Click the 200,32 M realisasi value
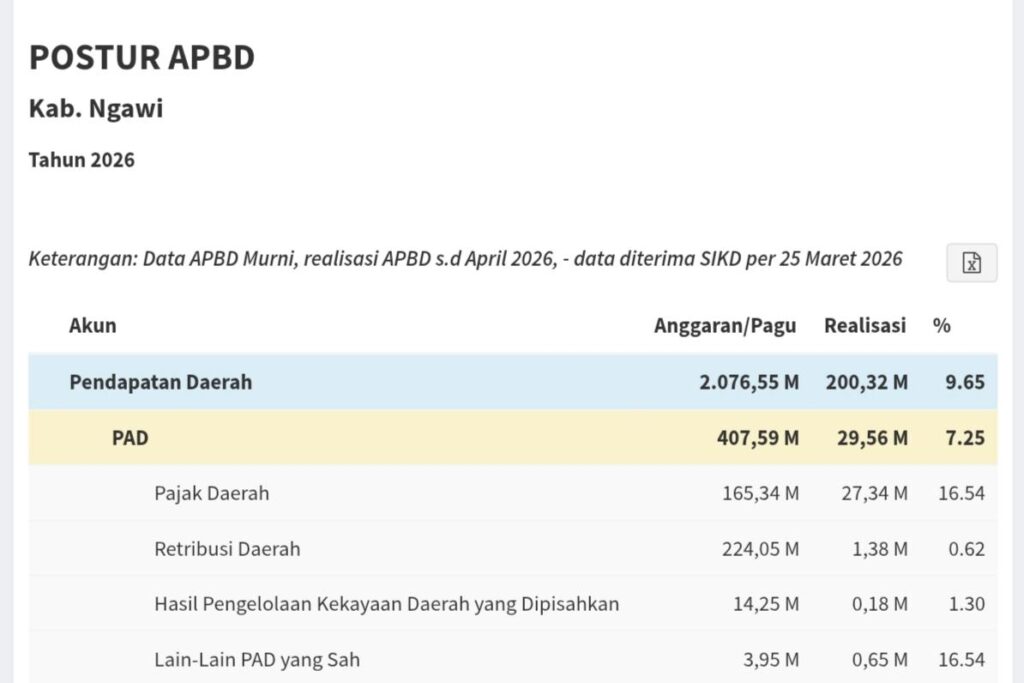The width and height of the screenshot is (1024, 683). pos(867,382)
